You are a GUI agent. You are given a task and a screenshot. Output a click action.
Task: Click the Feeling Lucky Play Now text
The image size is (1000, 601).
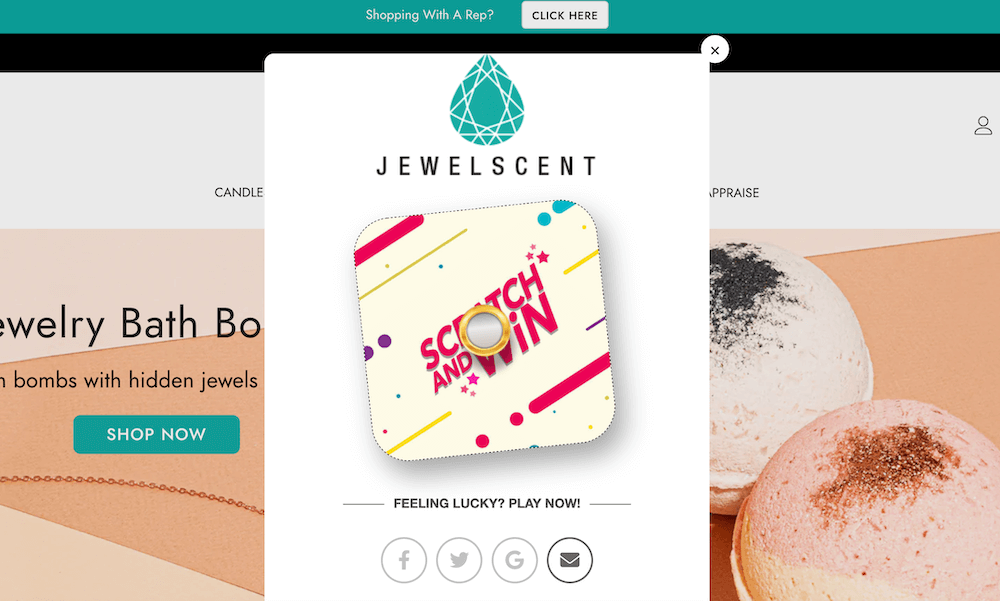pyautogui.click(x=487, y=503)
